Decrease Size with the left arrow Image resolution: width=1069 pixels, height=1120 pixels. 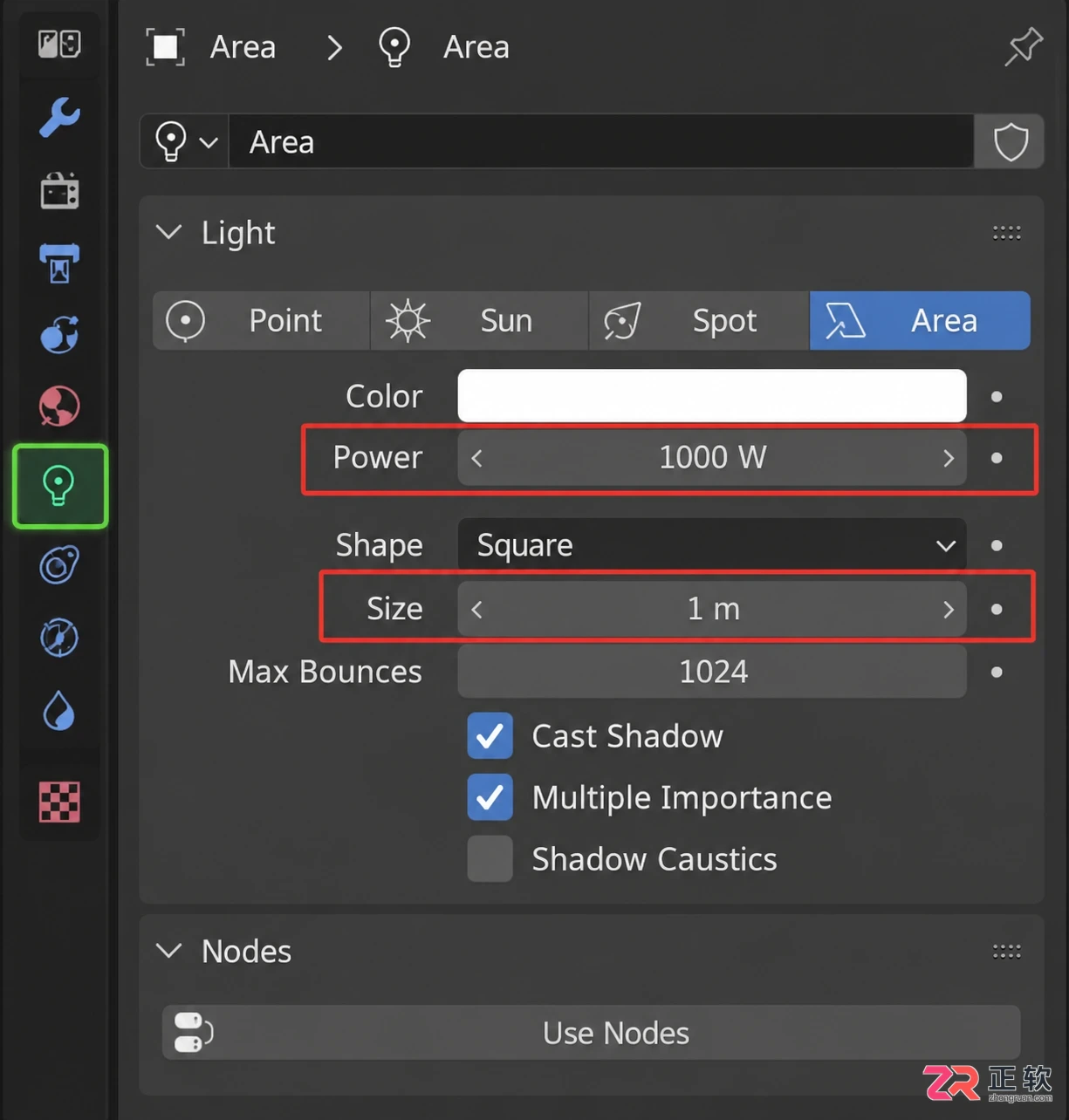pos(476,609)
